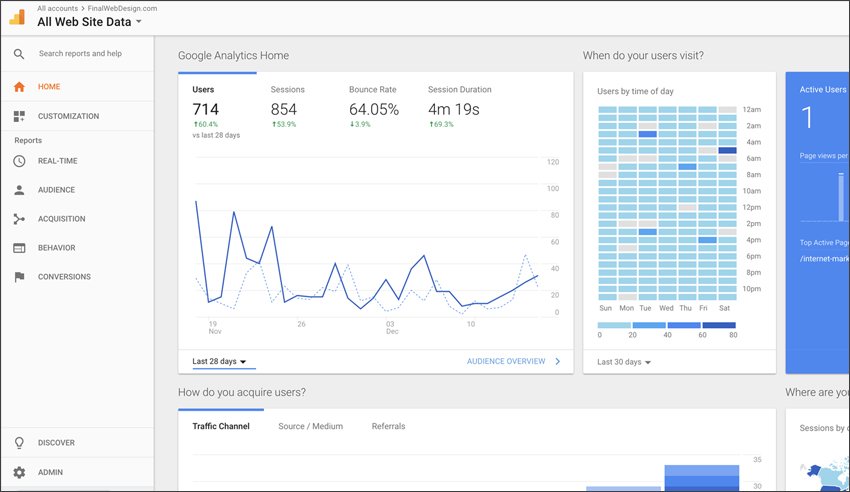The width and height of the screenshot is (850, 492).
Task: Click the Acquisition arrows icon
Action: [19, 219]
